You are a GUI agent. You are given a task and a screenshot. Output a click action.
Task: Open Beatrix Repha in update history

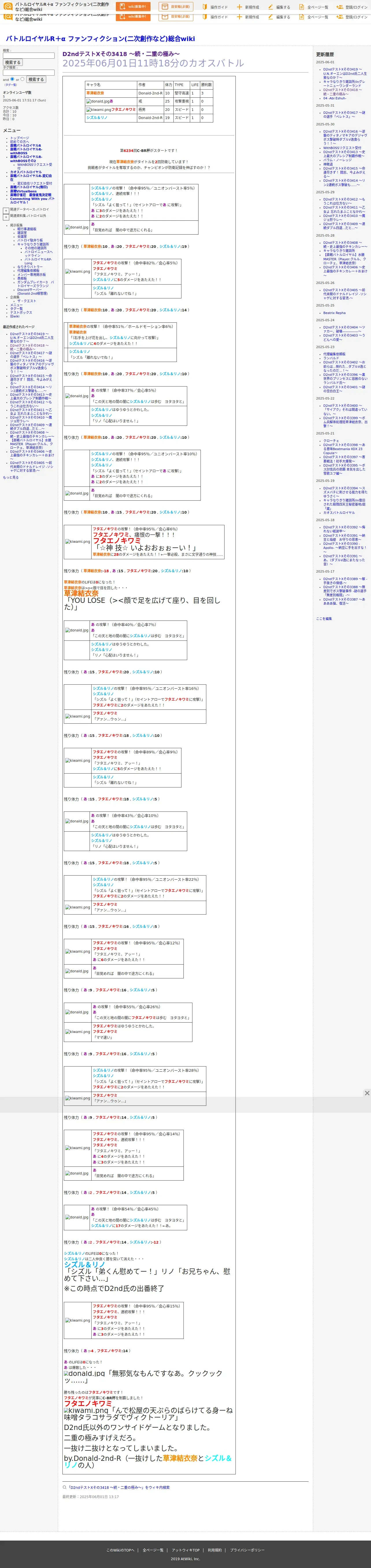pos(334,313)
